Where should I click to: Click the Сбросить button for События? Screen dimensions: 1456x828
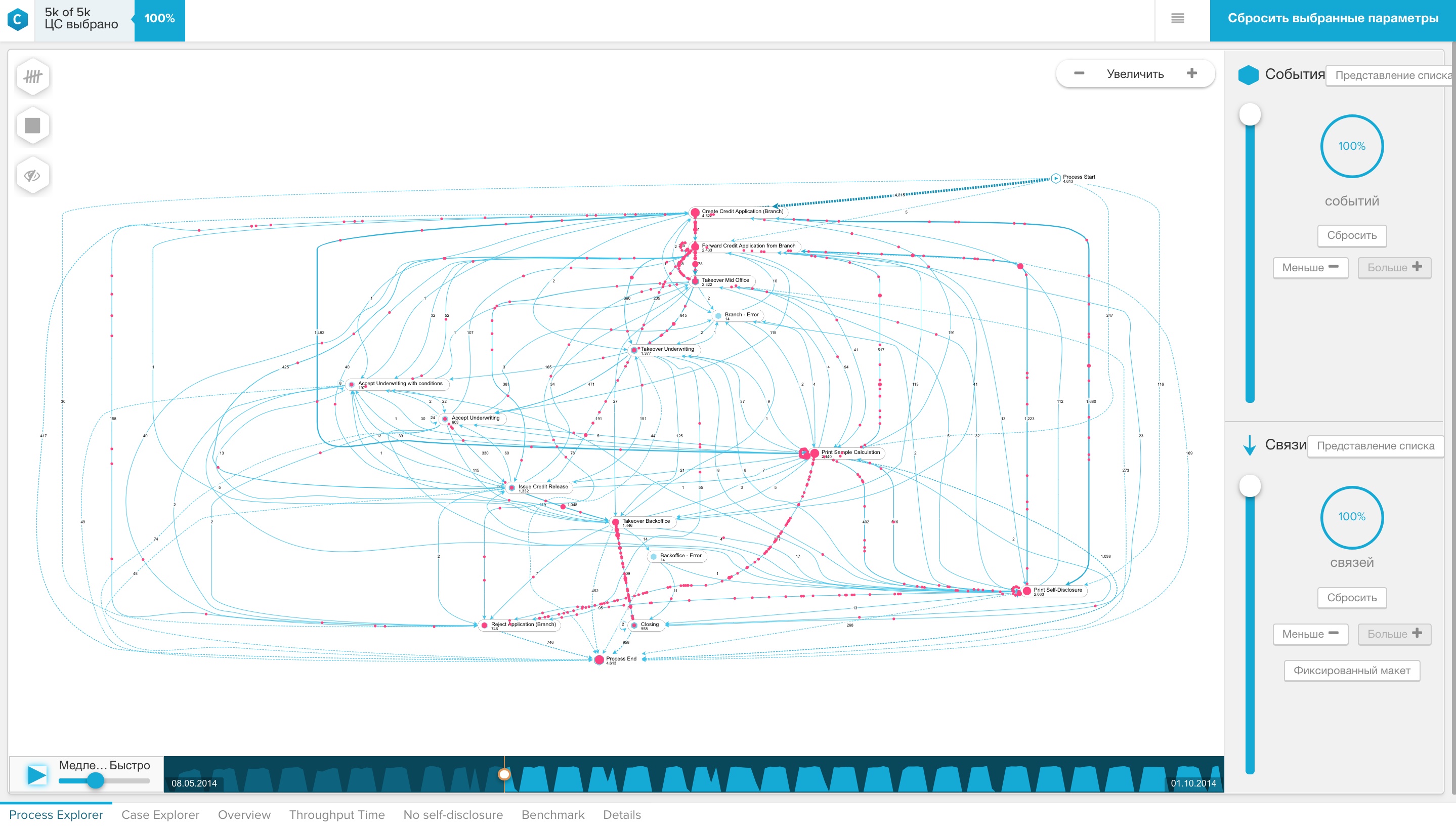tap(1352, 235)
